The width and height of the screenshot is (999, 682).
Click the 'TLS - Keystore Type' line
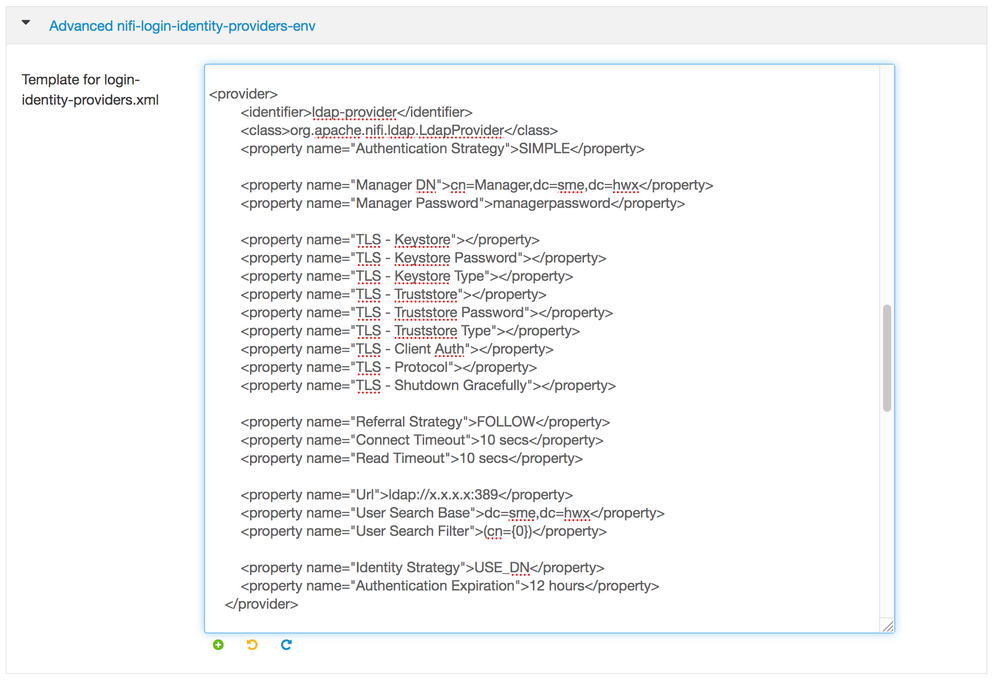406,277
